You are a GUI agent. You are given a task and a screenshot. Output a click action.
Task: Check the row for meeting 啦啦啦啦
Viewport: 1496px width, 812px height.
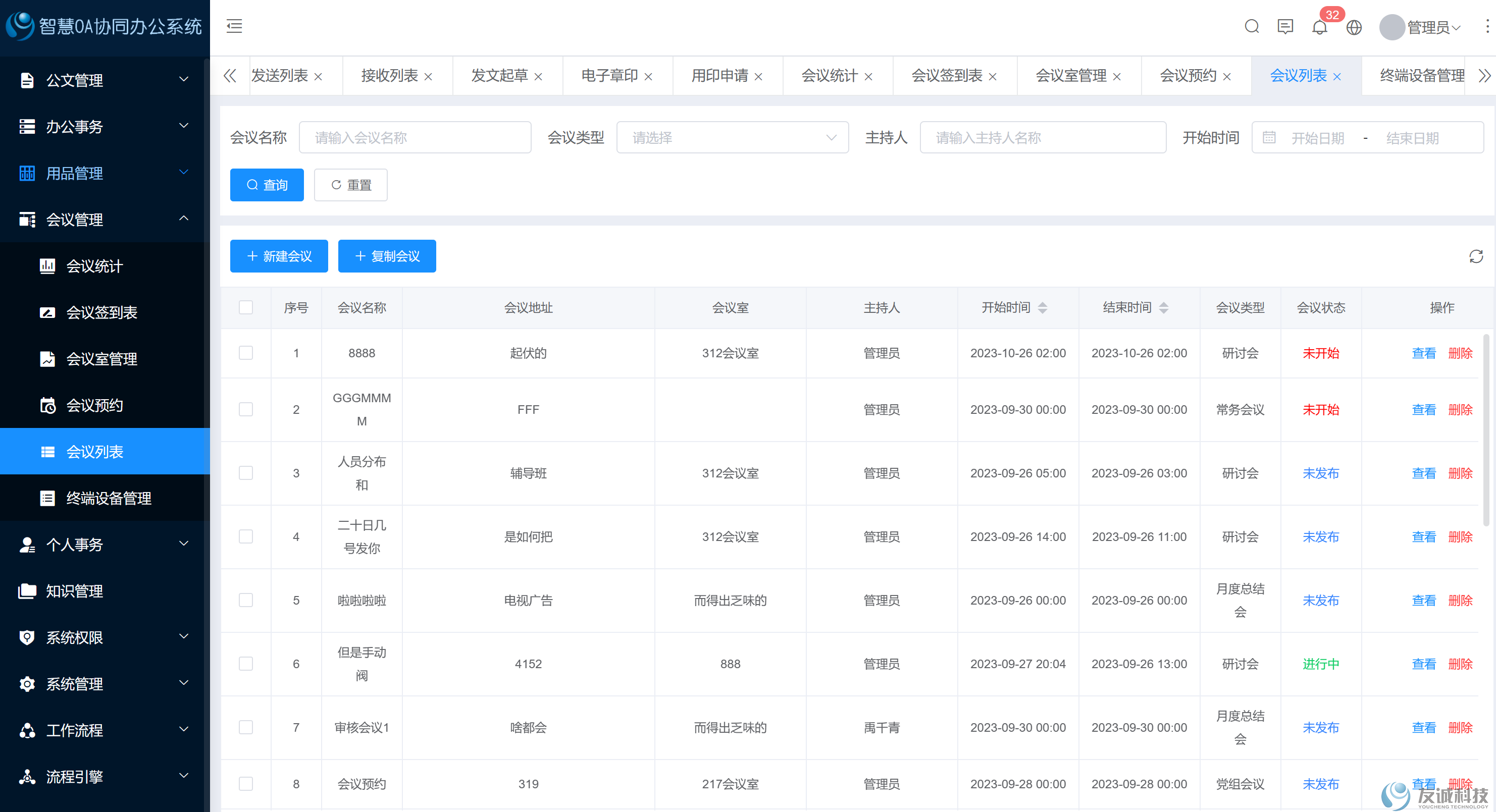(246, 600)
